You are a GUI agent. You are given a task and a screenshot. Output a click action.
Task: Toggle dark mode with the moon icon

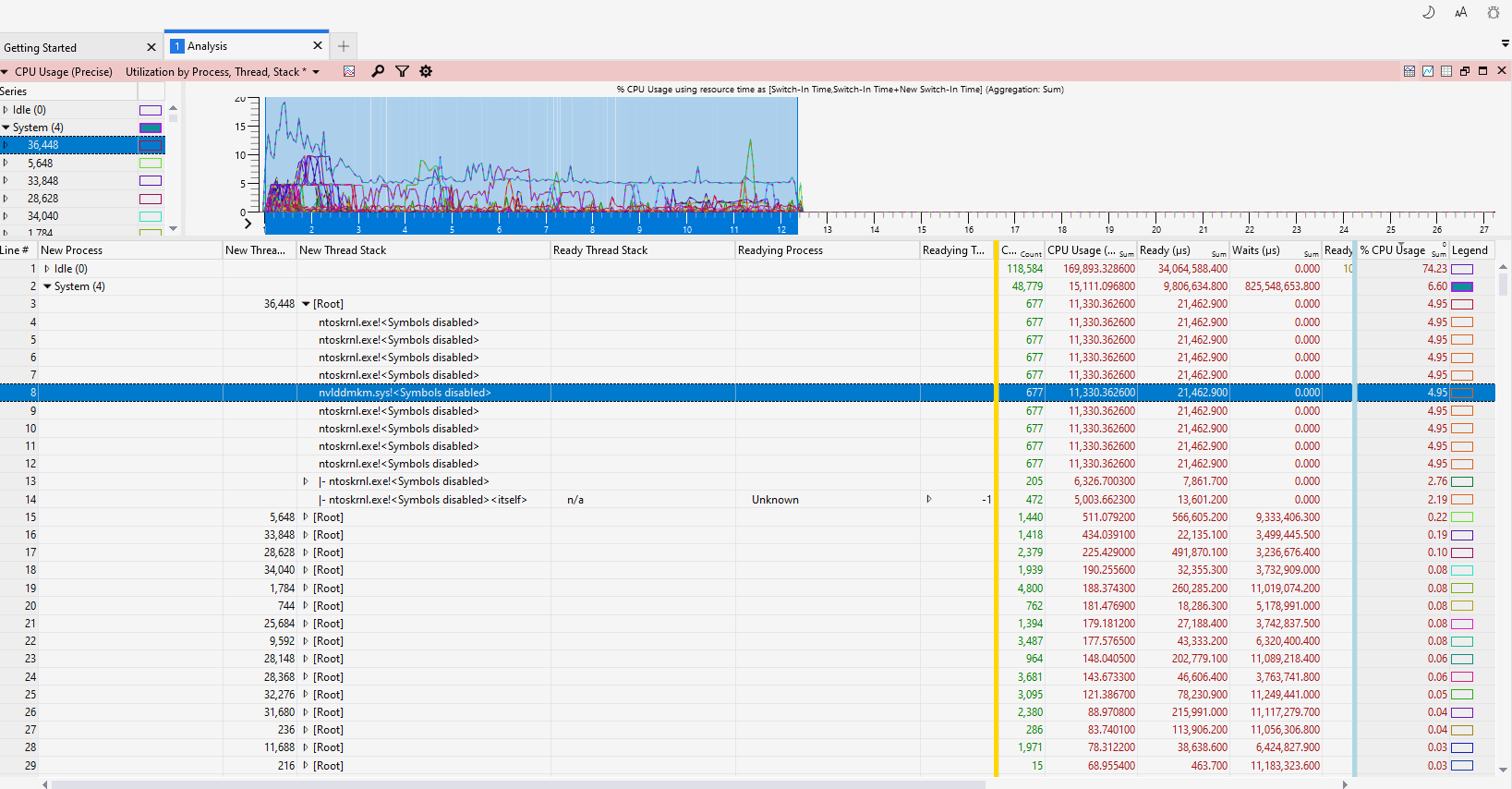(1428, 12)
